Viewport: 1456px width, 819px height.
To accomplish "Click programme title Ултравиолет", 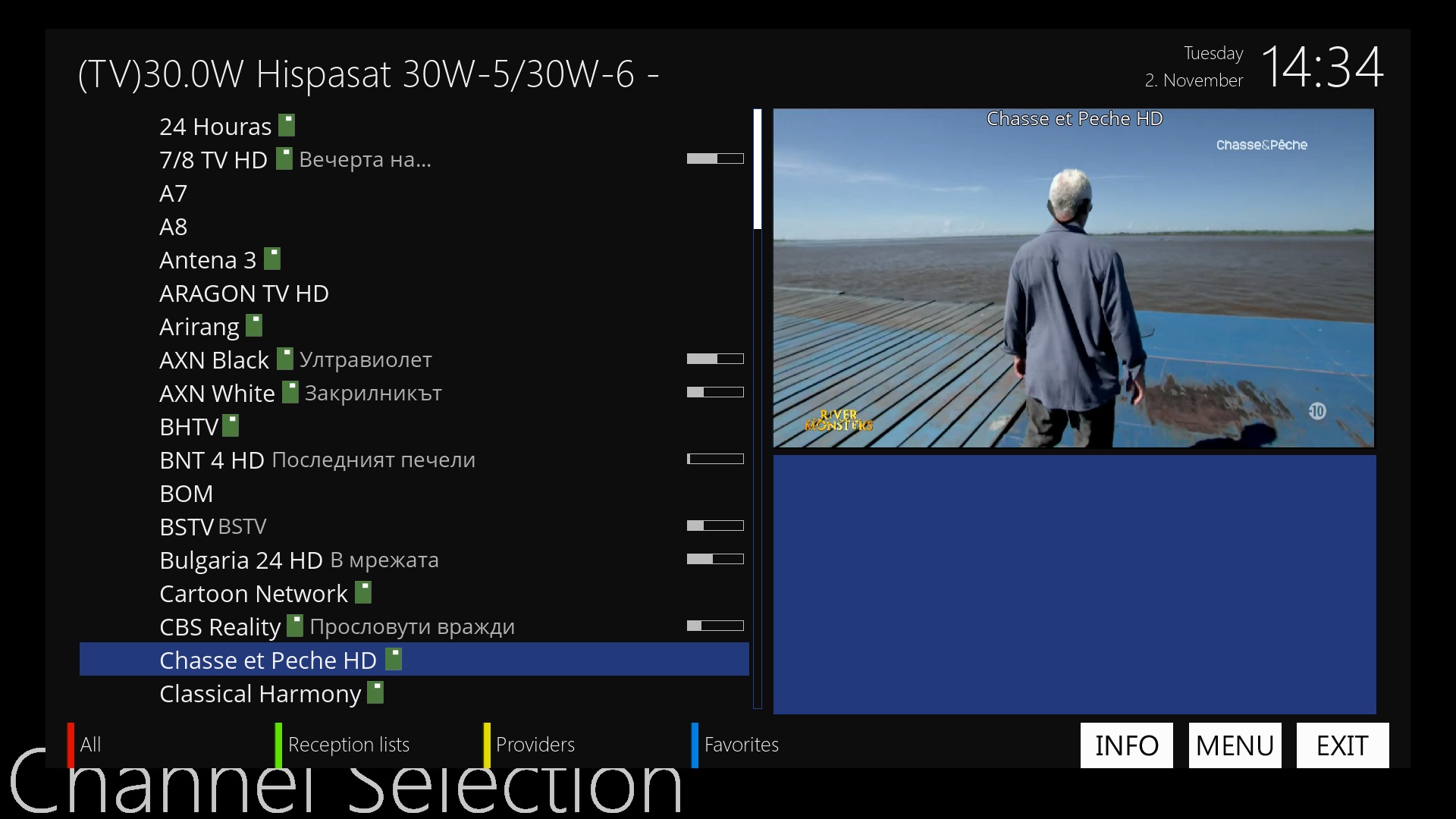I will click(366, 359).
